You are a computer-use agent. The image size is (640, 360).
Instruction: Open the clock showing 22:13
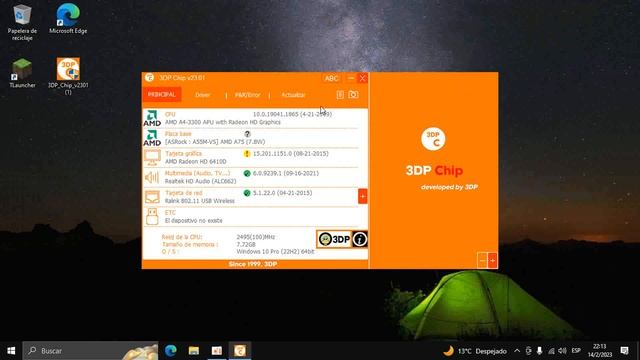click(600, 351)
